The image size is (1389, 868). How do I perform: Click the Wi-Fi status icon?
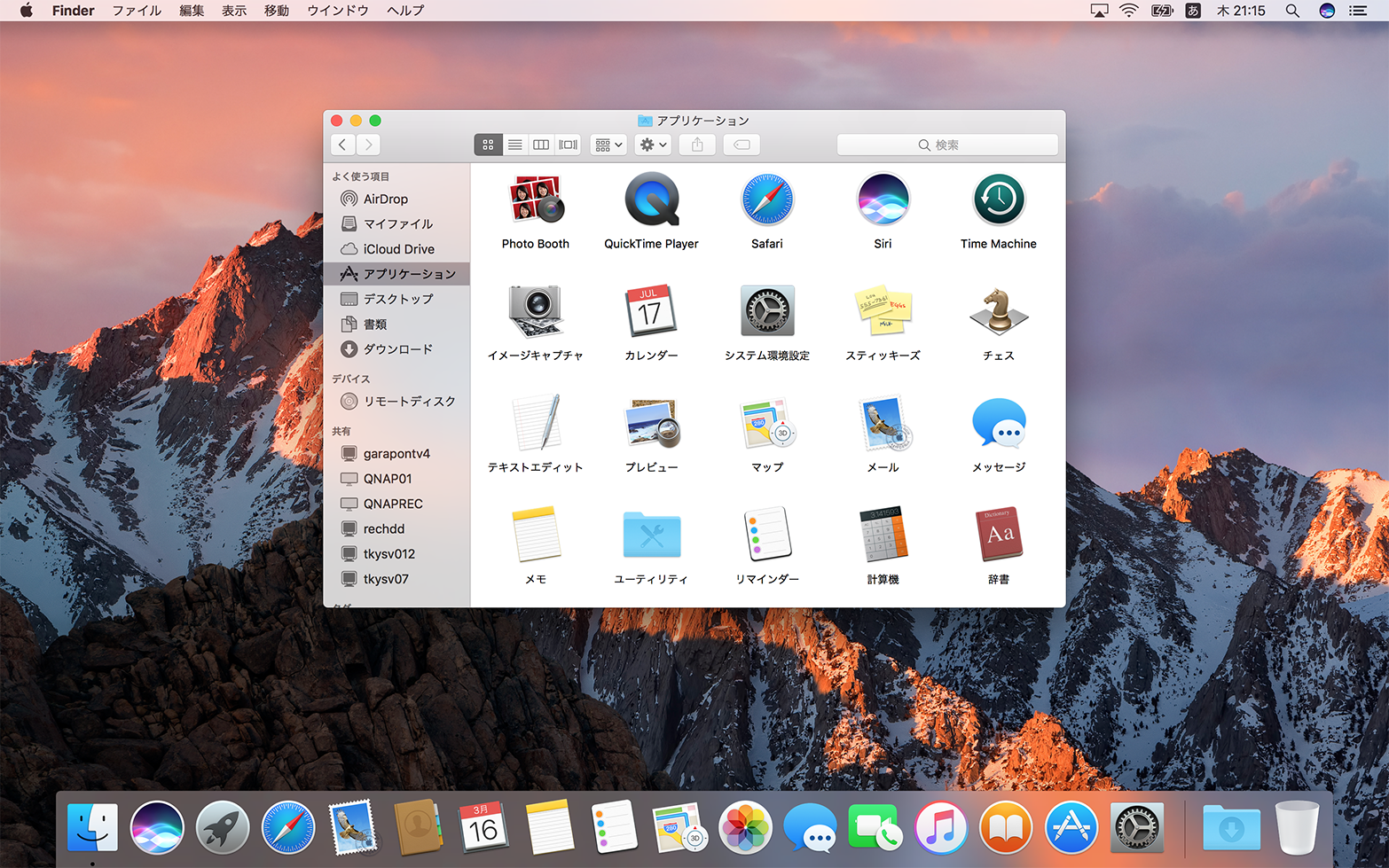click(x=1129, y=11)
